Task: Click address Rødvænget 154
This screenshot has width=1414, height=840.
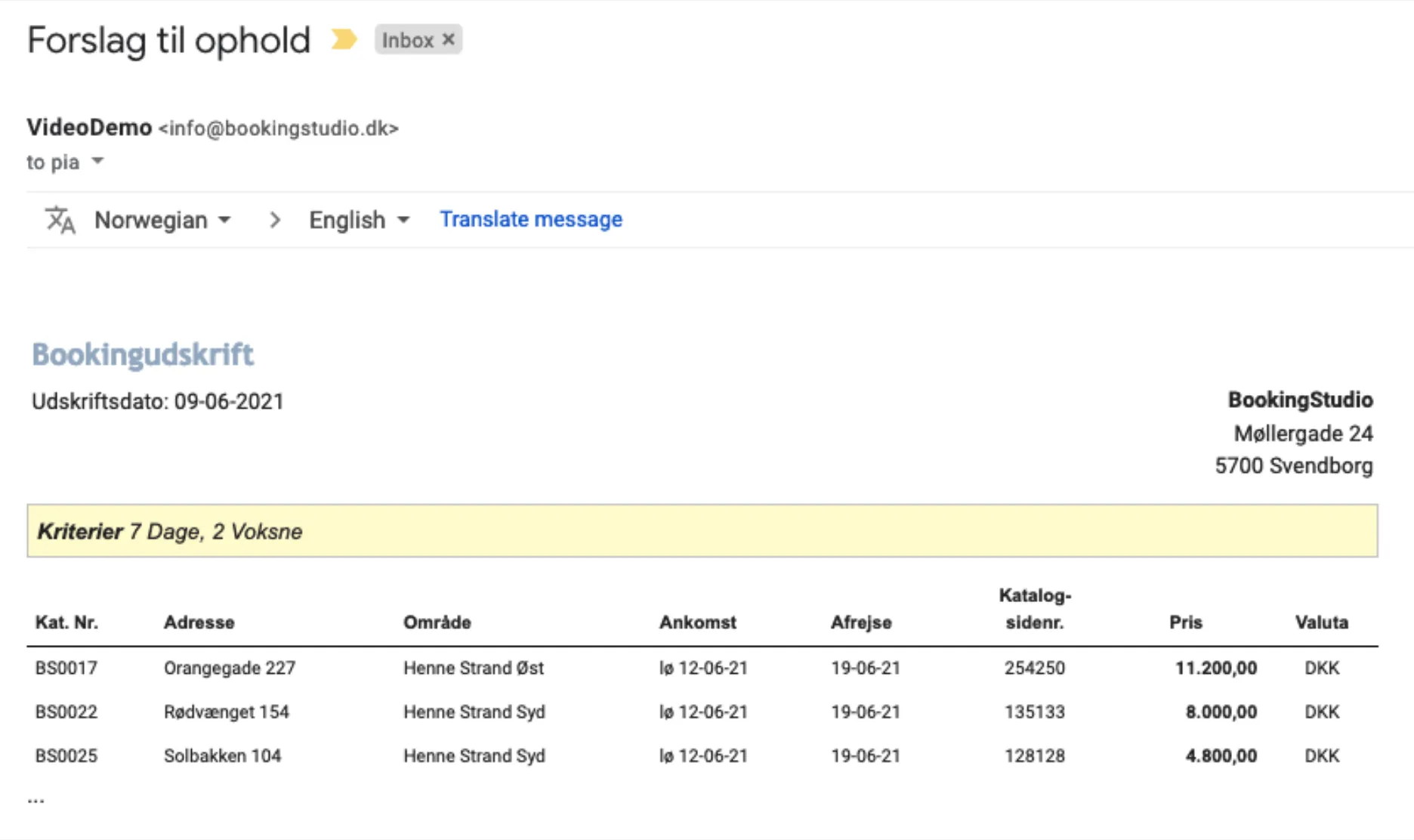Action: coord(226,712)
